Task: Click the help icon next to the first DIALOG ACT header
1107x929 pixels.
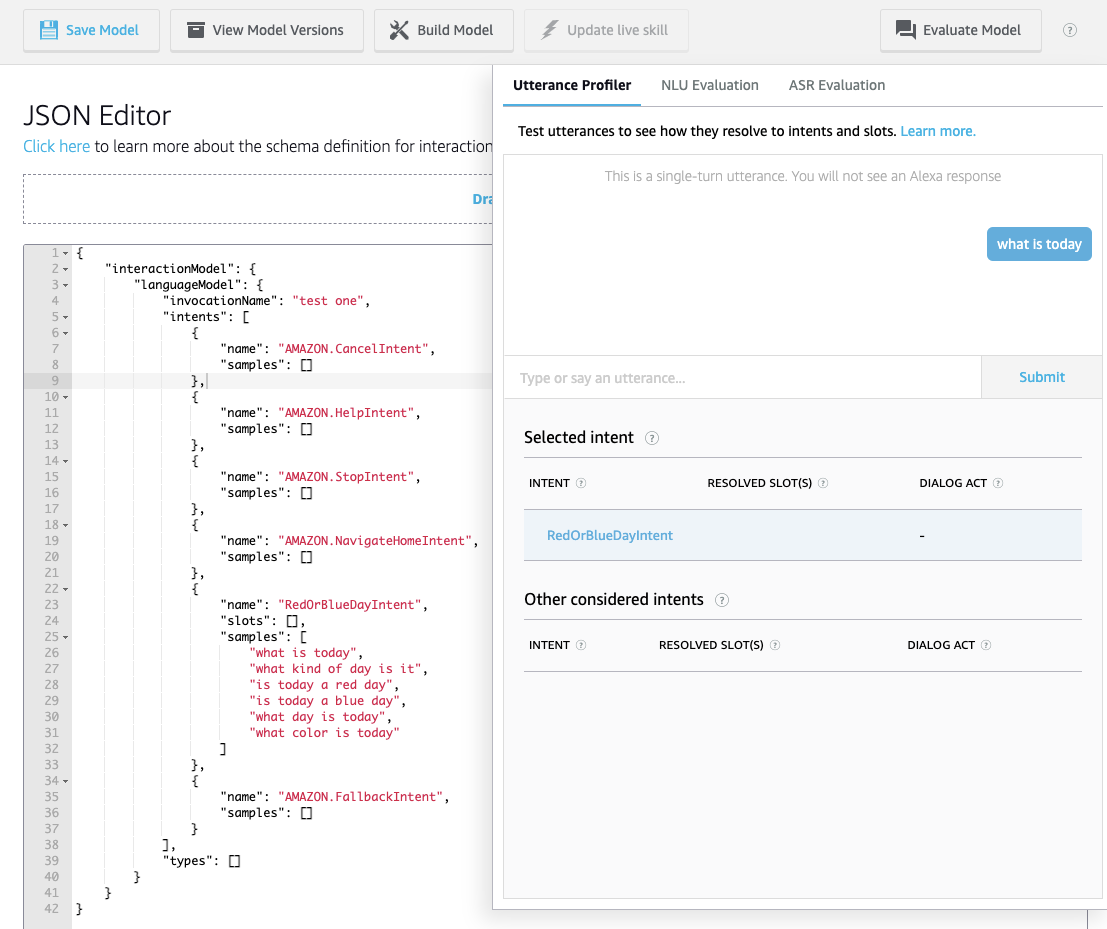Action: [998, 483]
